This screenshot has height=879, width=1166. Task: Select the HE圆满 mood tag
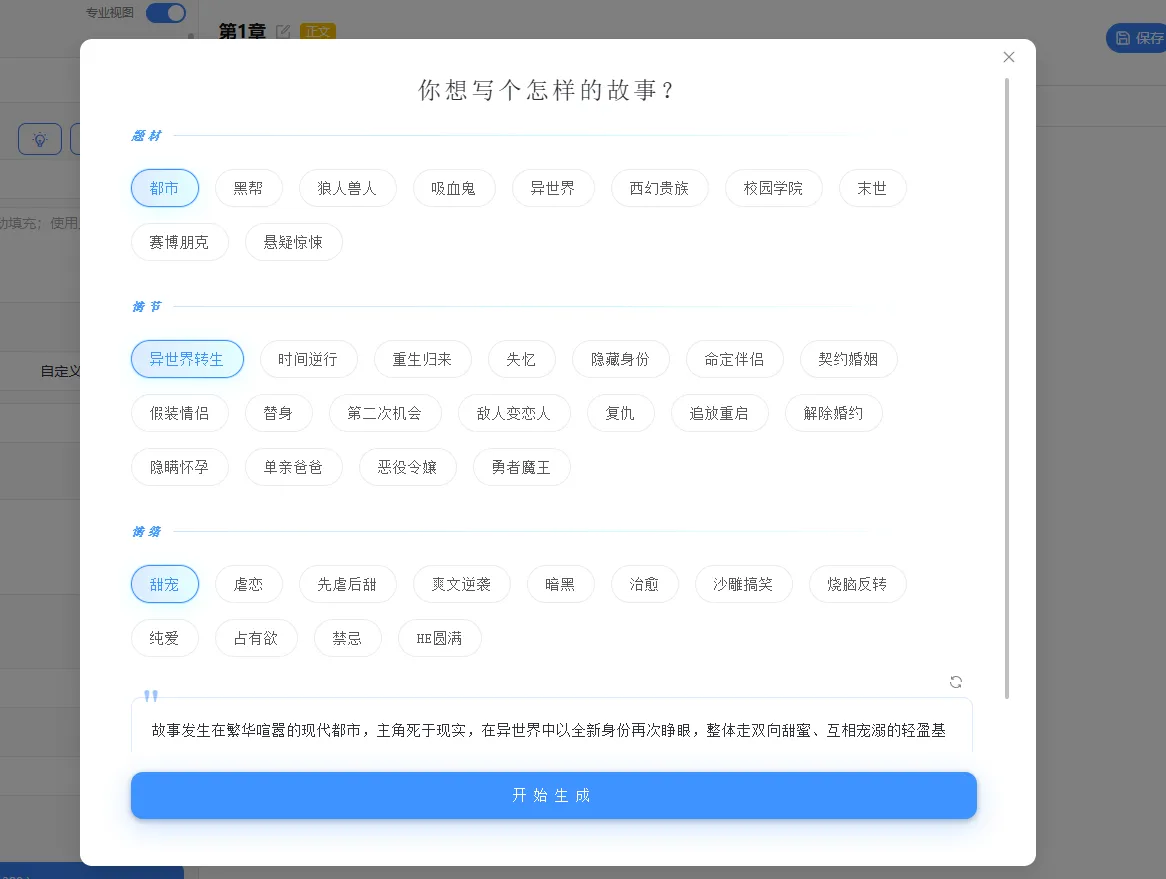[x=439, y=638]
